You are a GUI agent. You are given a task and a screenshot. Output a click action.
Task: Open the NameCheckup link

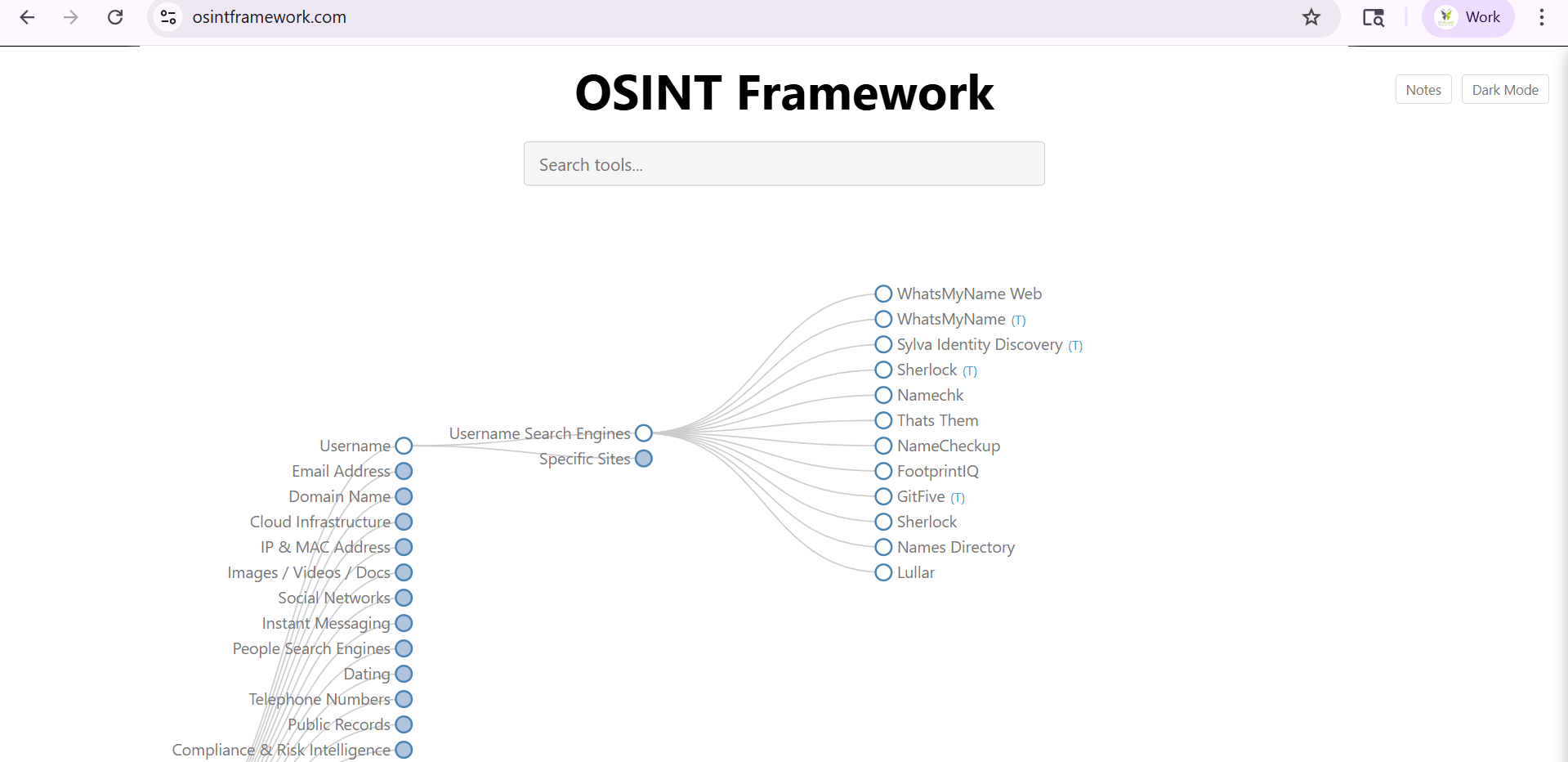click(x=948, y=446)
